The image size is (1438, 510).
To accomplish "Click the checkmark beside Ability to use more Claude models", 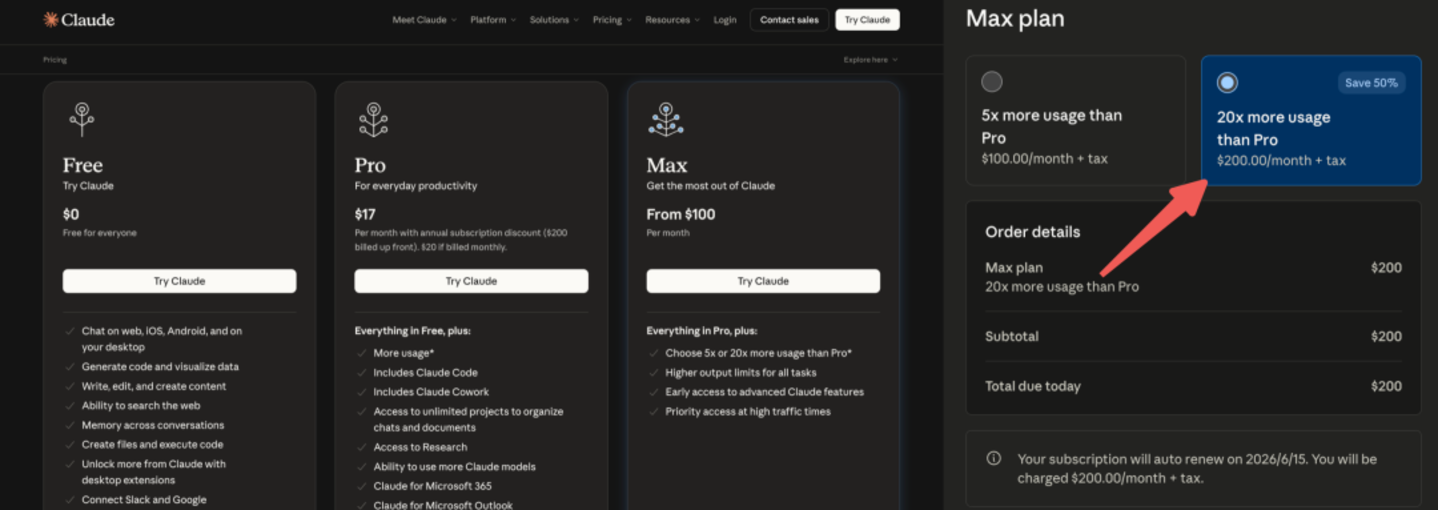I will pyautogui.click(x=361, y=467).
